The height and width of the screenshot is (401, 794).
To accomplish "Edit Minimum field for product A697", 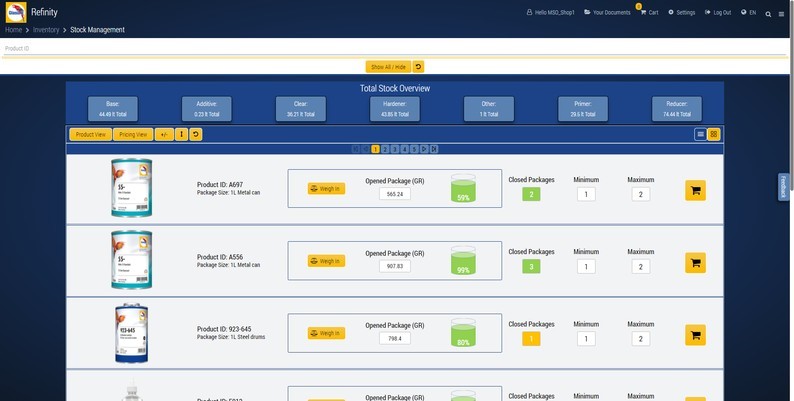I will pos(586,194).
